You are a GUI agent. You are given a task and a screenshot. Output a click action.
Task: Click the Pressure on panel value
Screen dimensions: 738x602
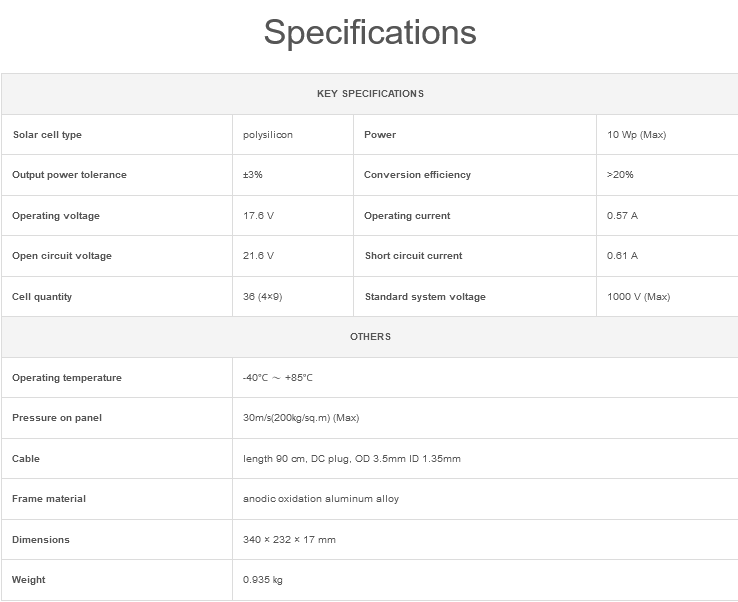301,417
